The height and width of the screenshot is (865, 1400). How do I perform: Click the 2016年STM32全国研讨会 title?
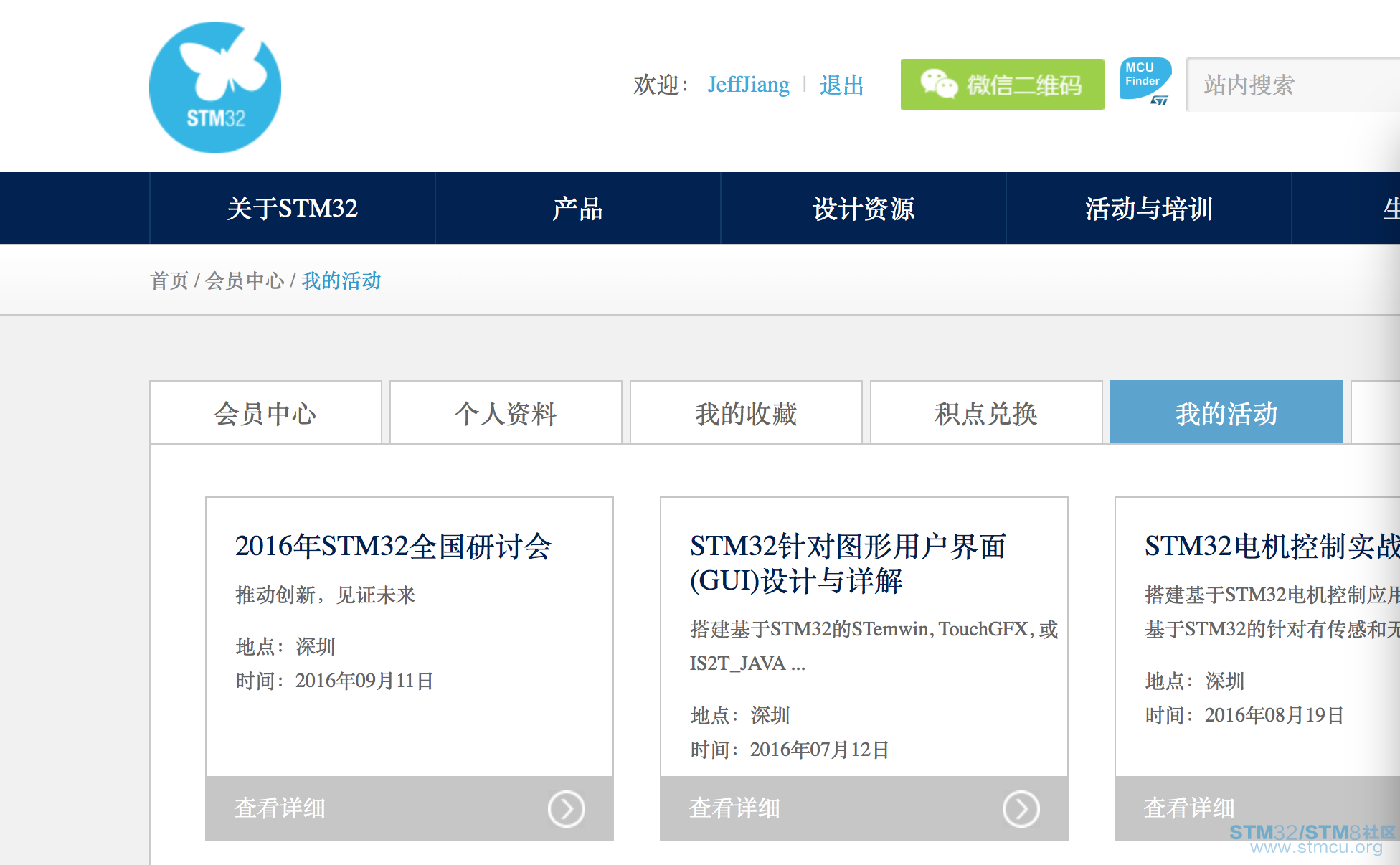[393, 547]
